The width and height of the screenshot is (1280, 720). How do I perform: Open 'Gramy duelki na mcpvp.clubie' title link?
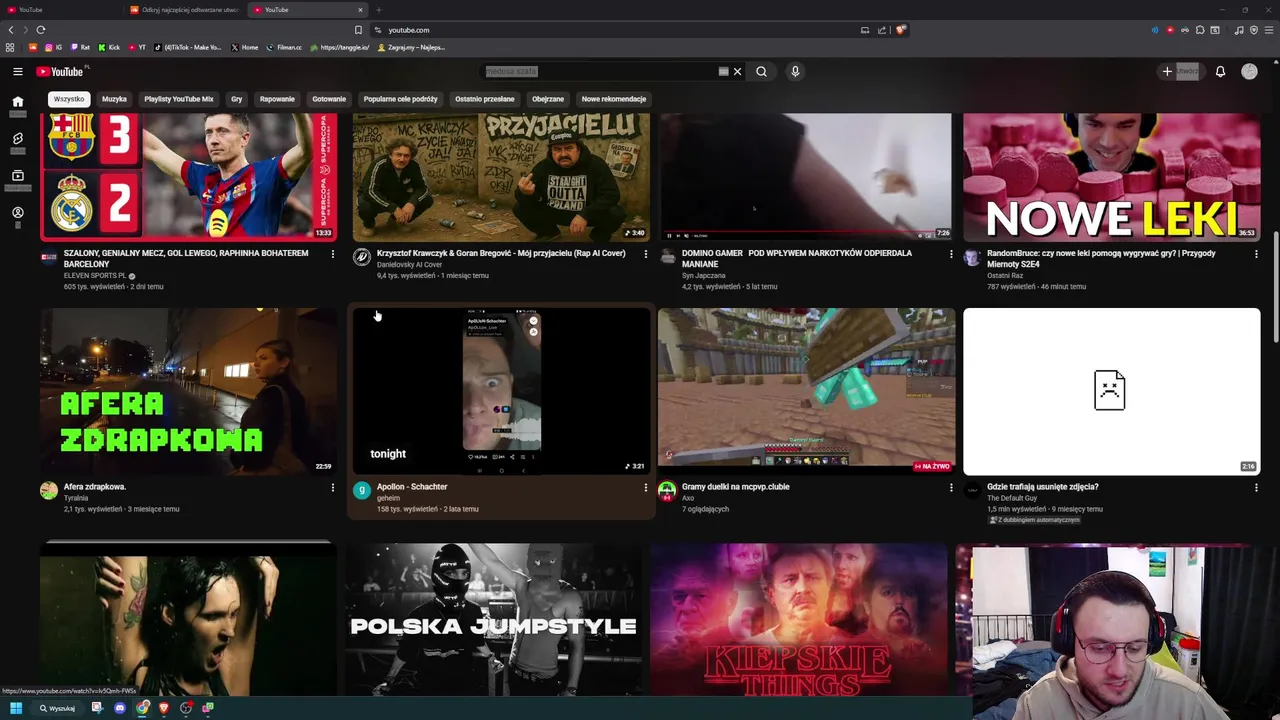(735, 487)
